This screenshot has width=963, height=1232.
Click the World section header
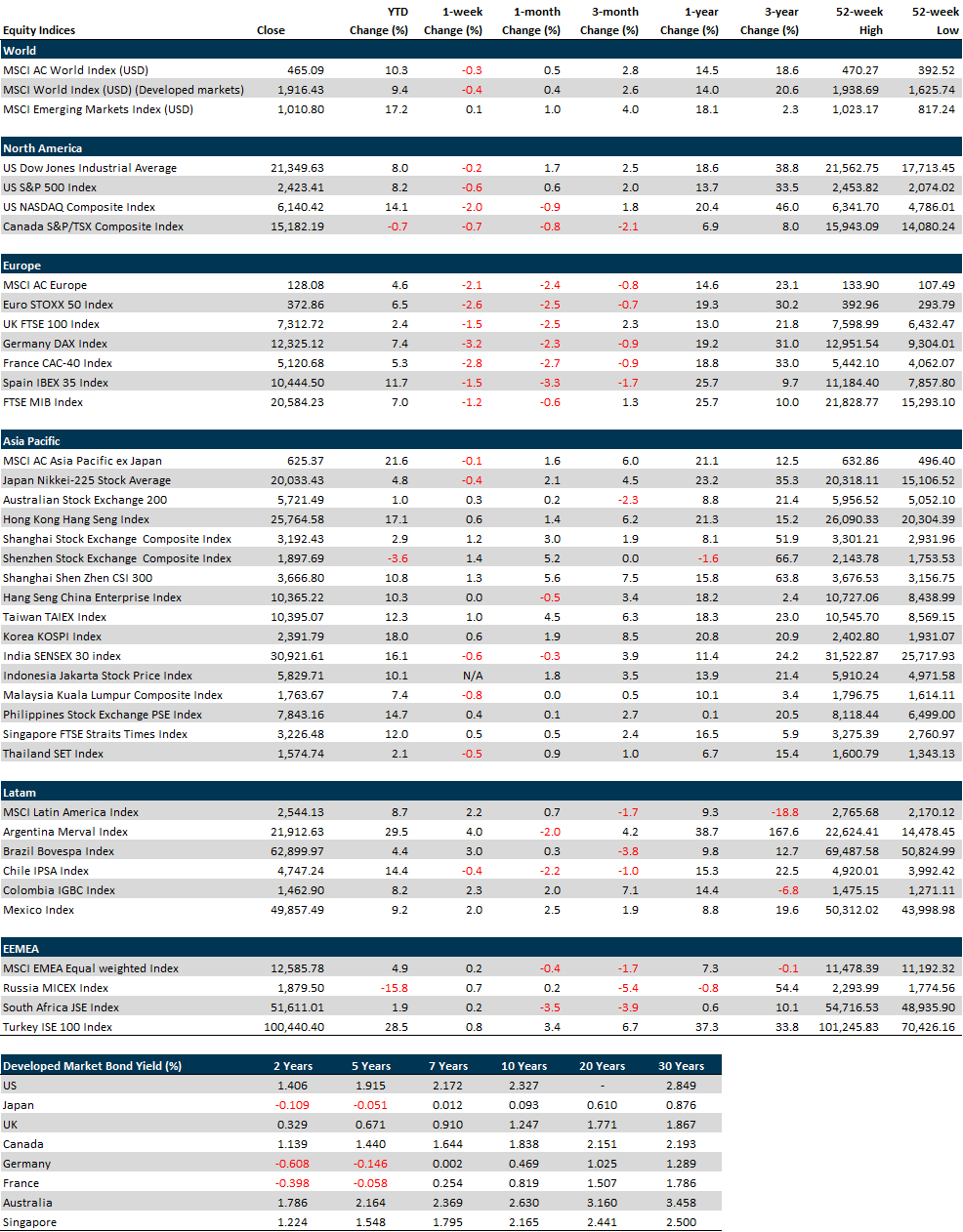tap(20, 51)
